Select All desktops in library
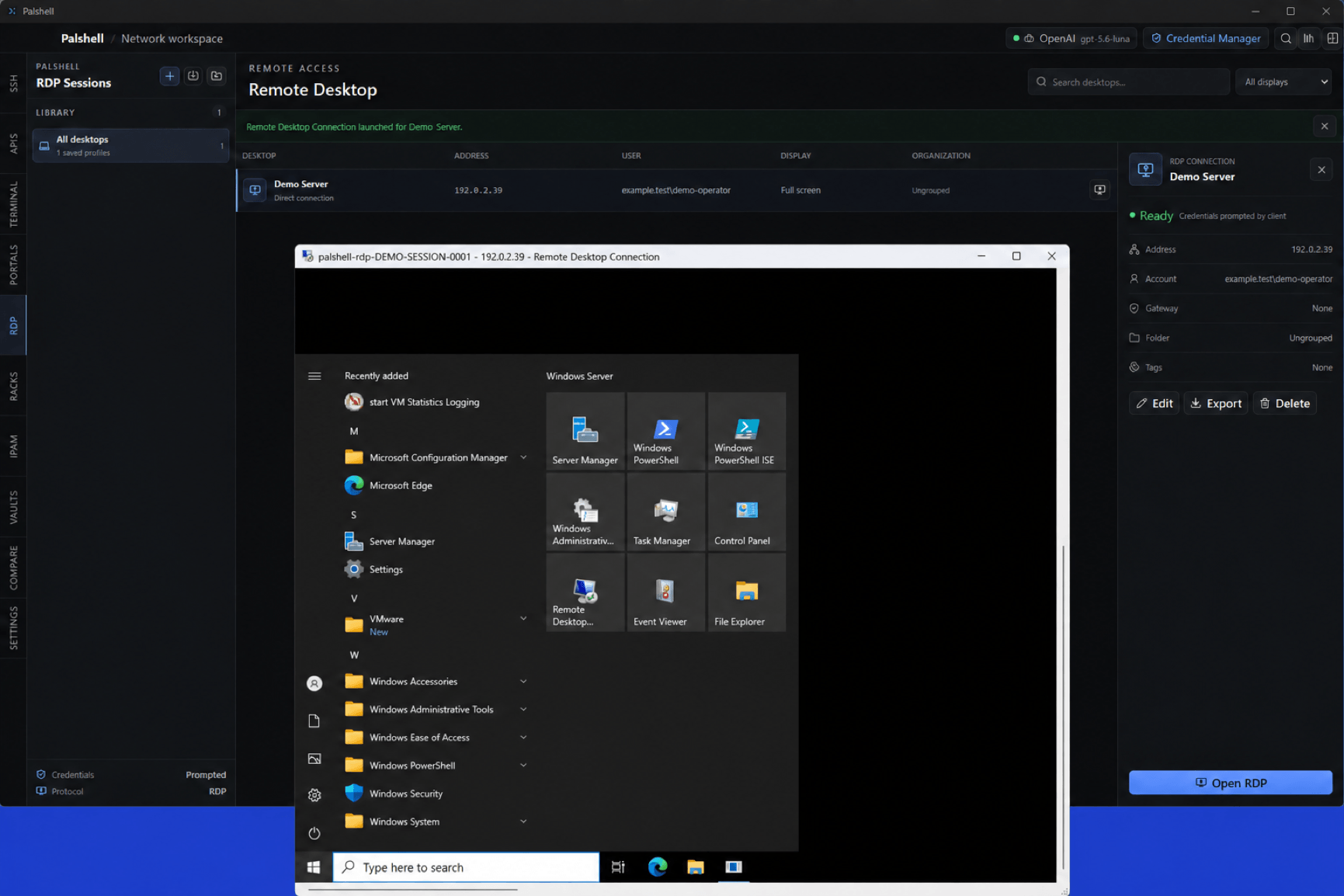Screen dimensions: 1344x896 (x=130, y=145)
